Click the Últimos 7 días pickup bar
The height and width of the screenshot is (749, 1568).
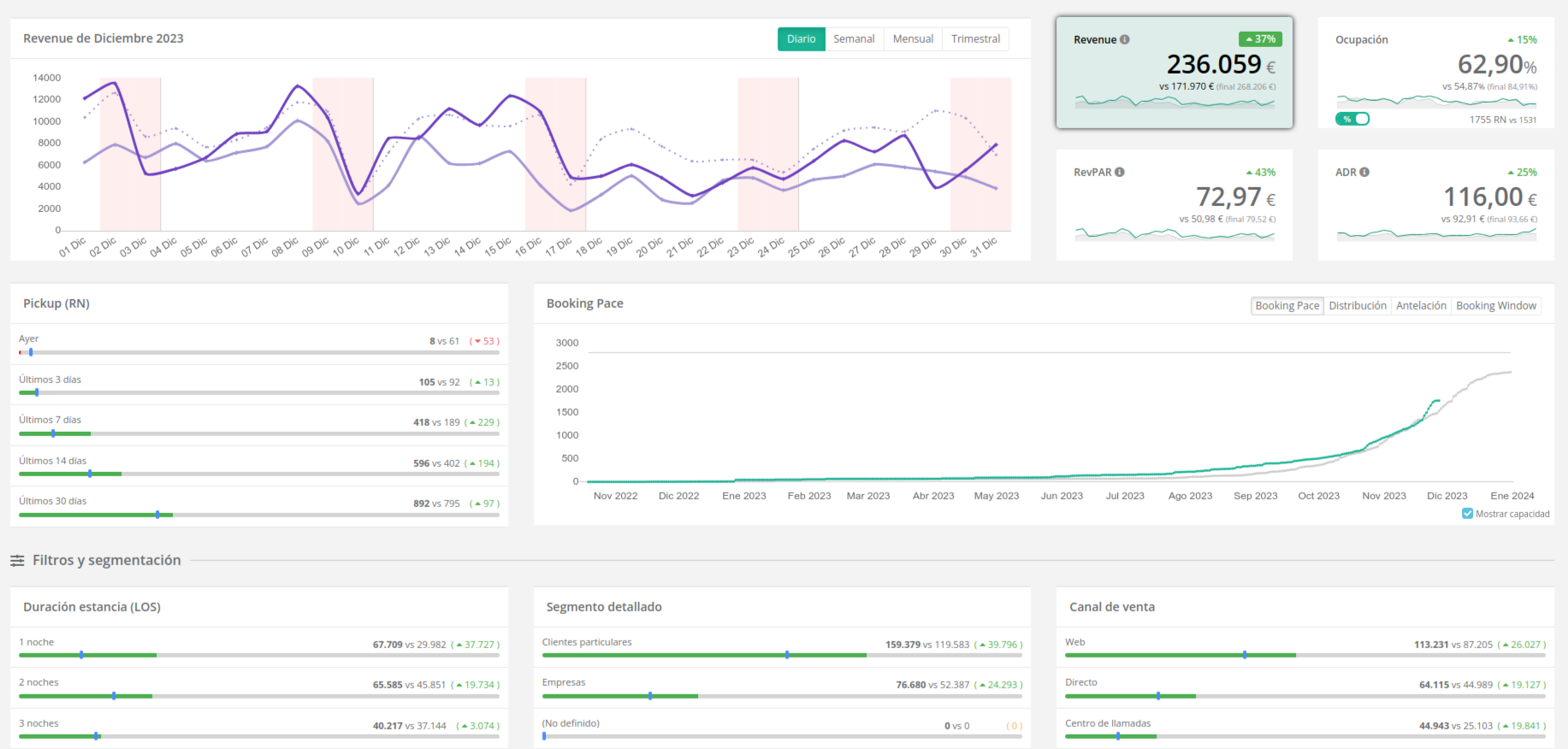[x=259, y=433]
